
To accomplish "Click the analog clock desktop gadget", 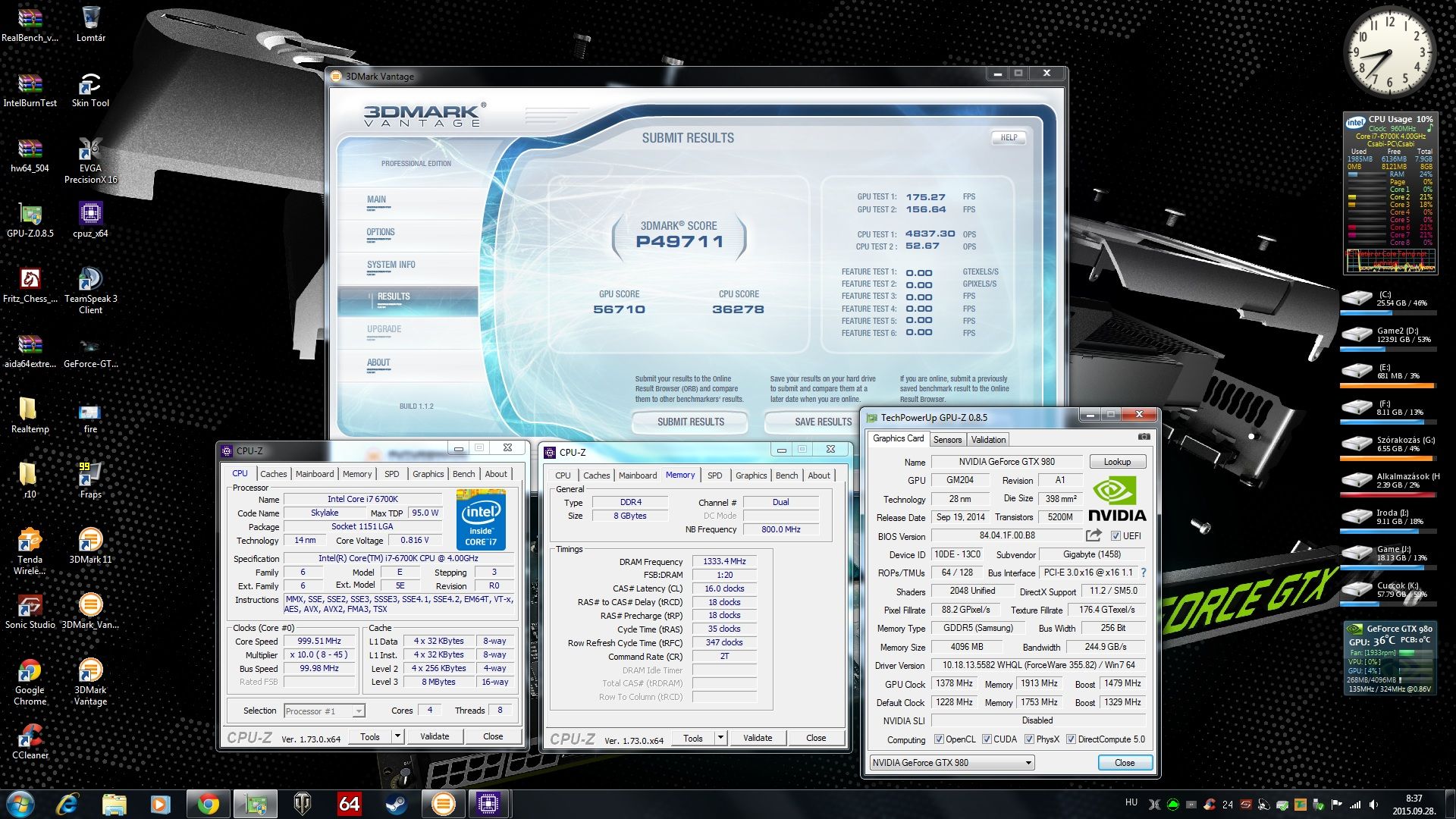I will coord(1389,52).
